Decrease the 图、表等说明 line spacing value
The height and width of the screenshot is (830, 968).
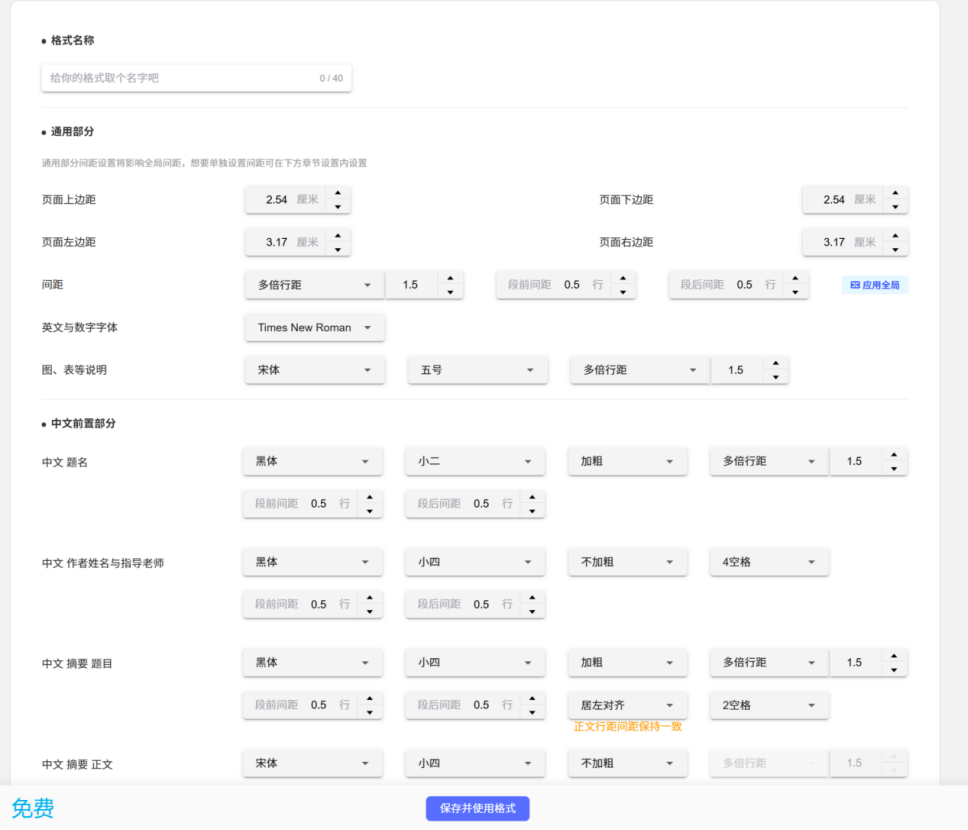click(775, 377)
